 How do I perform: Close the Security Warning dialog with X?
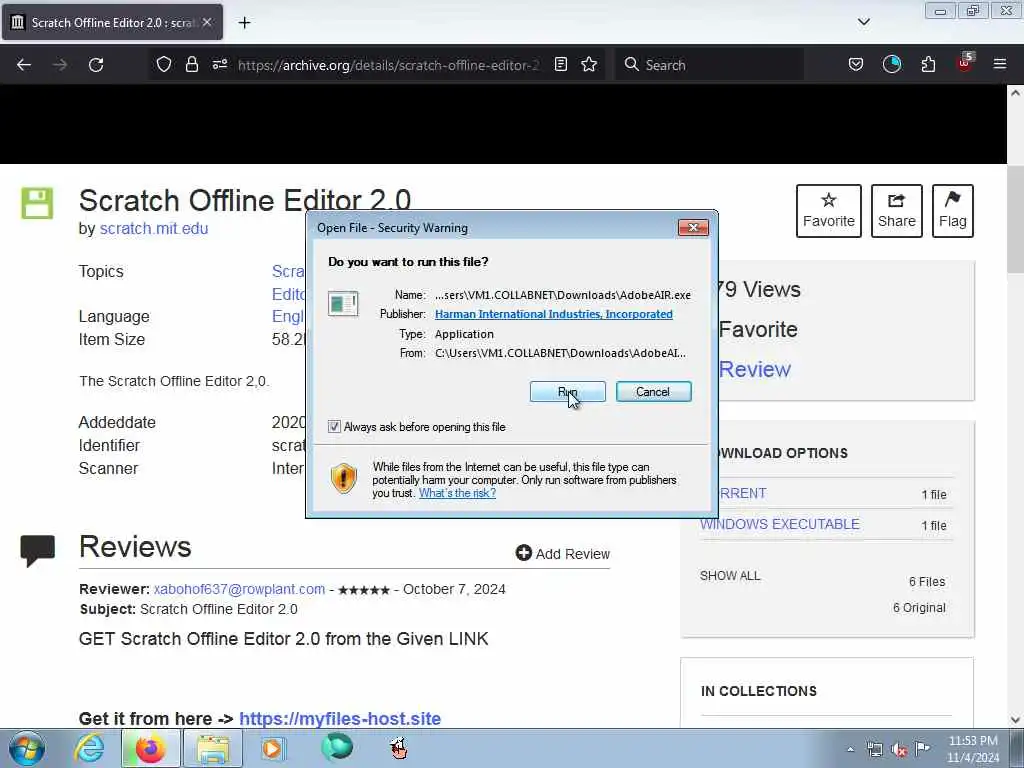click(x=694, y=227)
